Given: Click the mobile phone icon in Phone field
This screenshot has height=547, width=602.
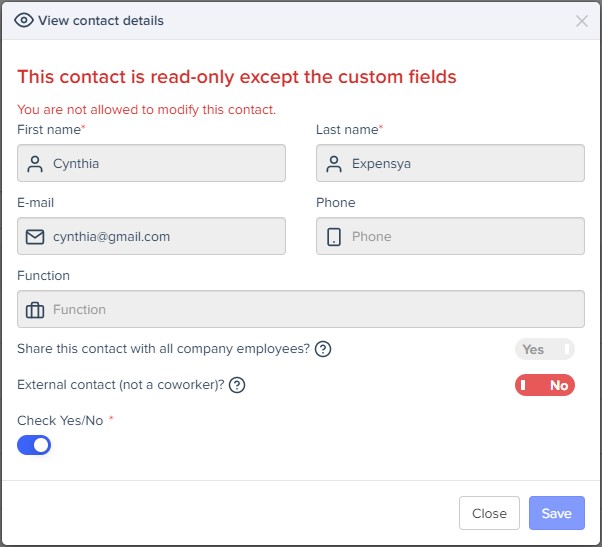Looking at the screenshot, I should tap(334, 237).
